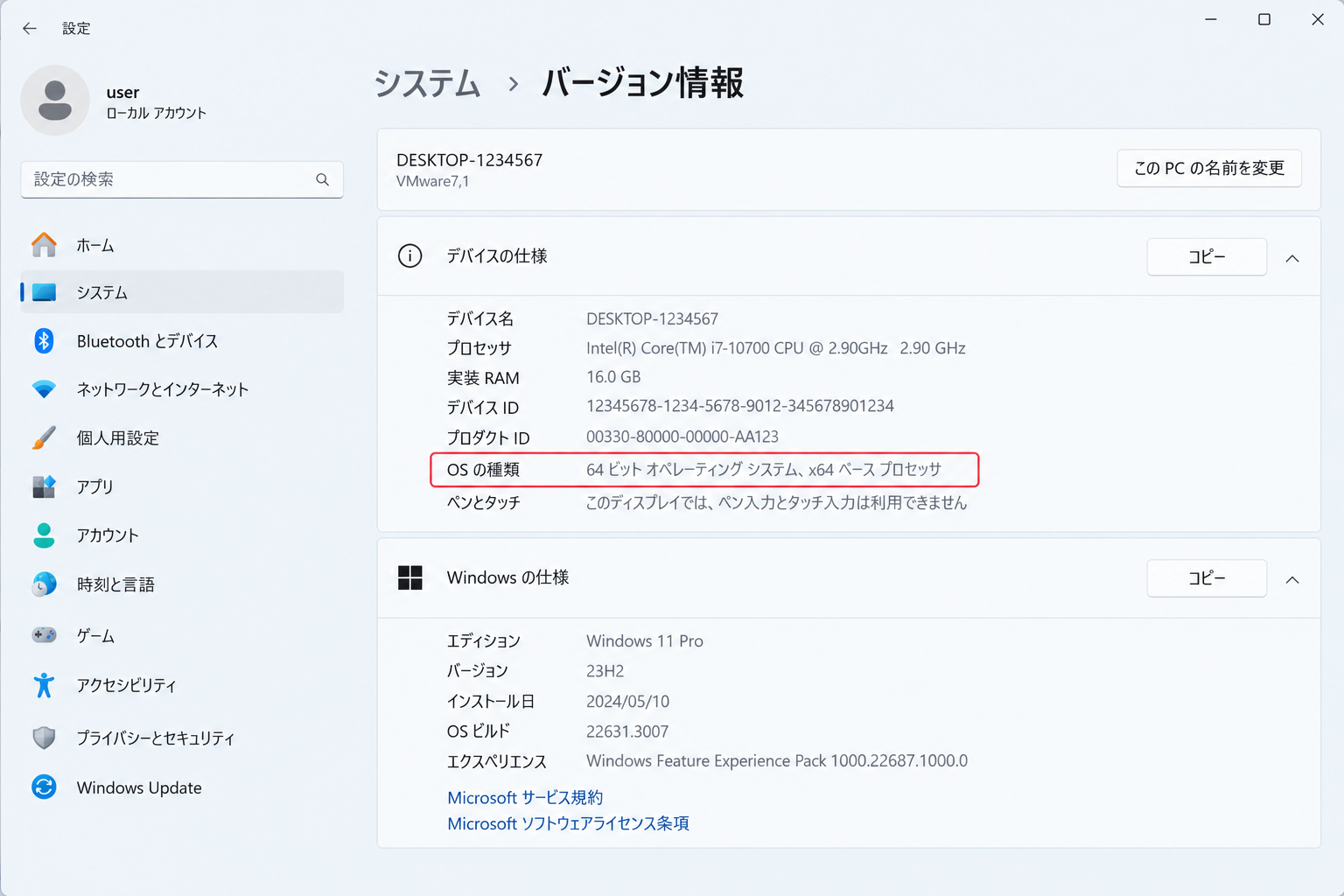Click the システム breadcrumb link
This screenshot has width=1344, height=896.
(427, 84)
